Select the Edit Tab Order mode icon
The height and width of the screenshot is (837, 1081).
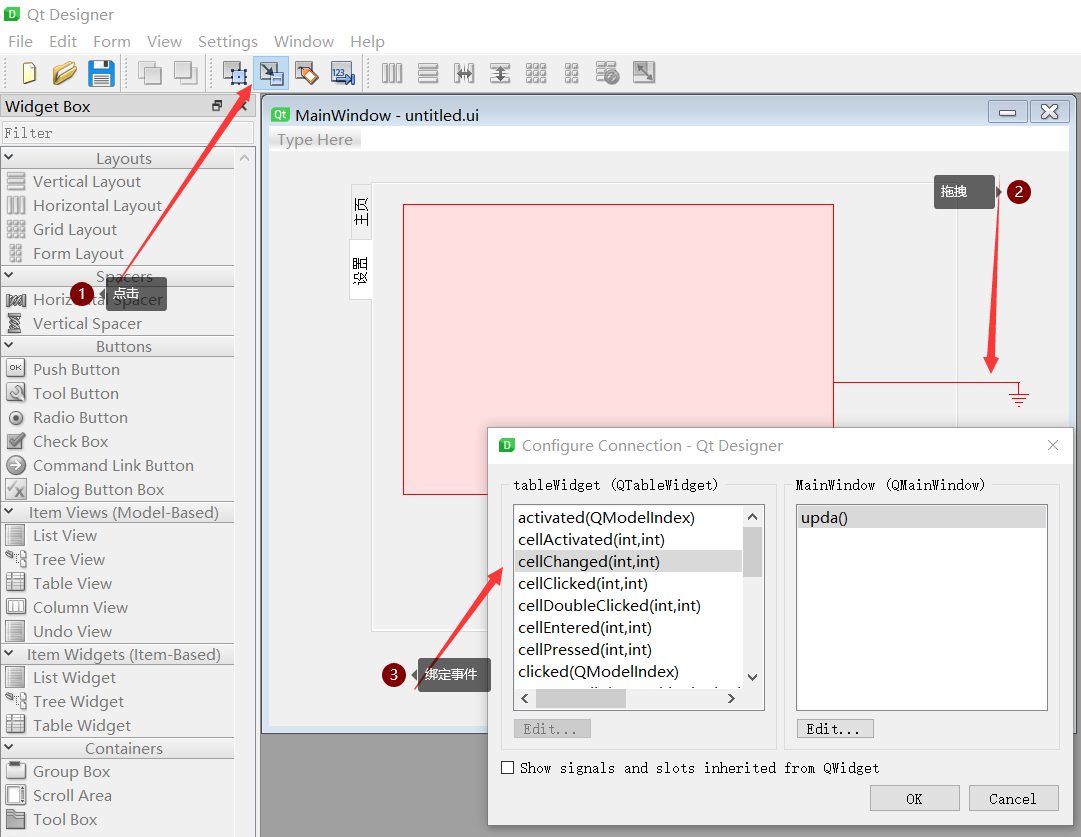click(343, 73)
